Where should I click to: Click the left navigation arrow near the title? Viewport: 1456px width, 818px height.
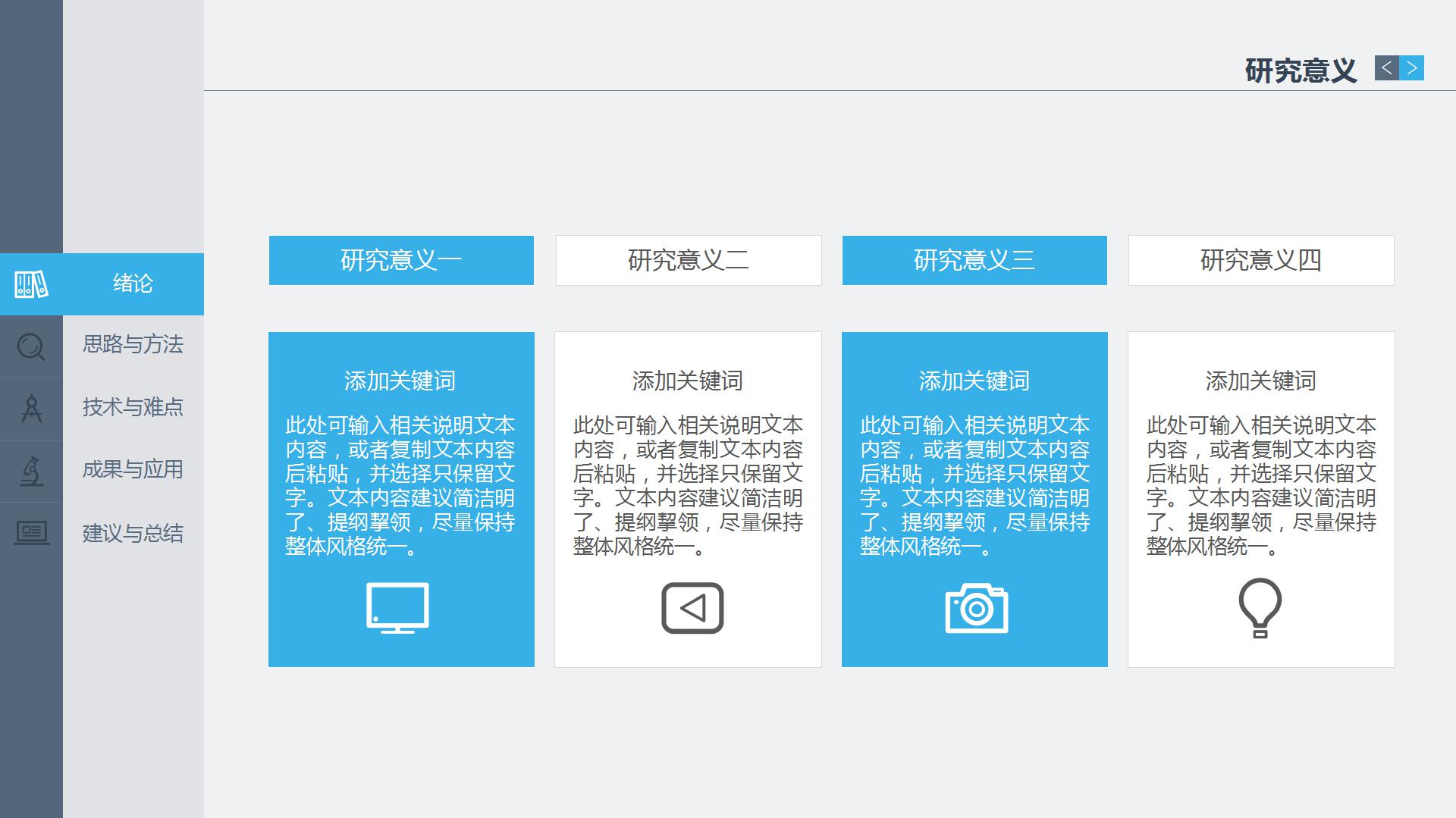pos(1388,69)
